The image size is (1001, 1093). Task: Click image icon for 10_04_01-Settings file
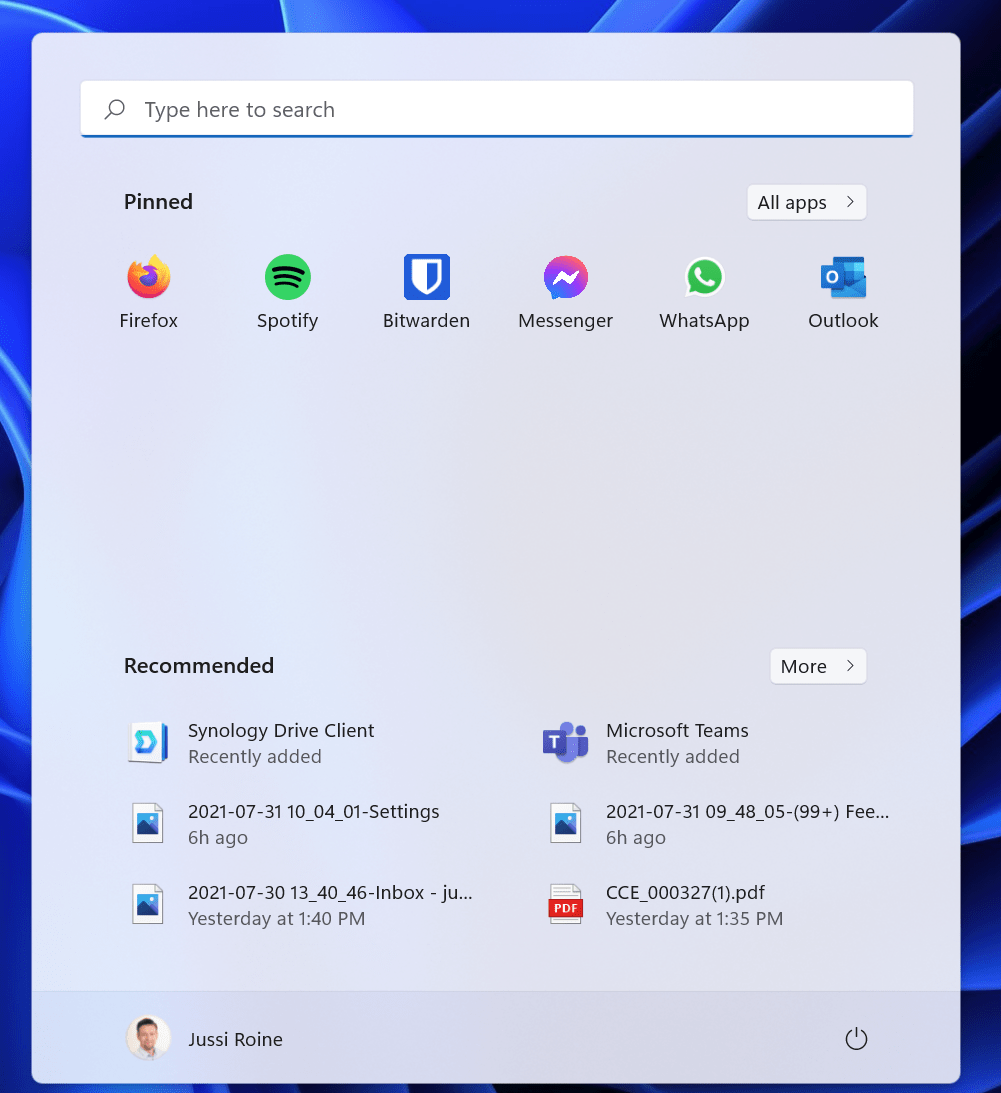(148, 823)
